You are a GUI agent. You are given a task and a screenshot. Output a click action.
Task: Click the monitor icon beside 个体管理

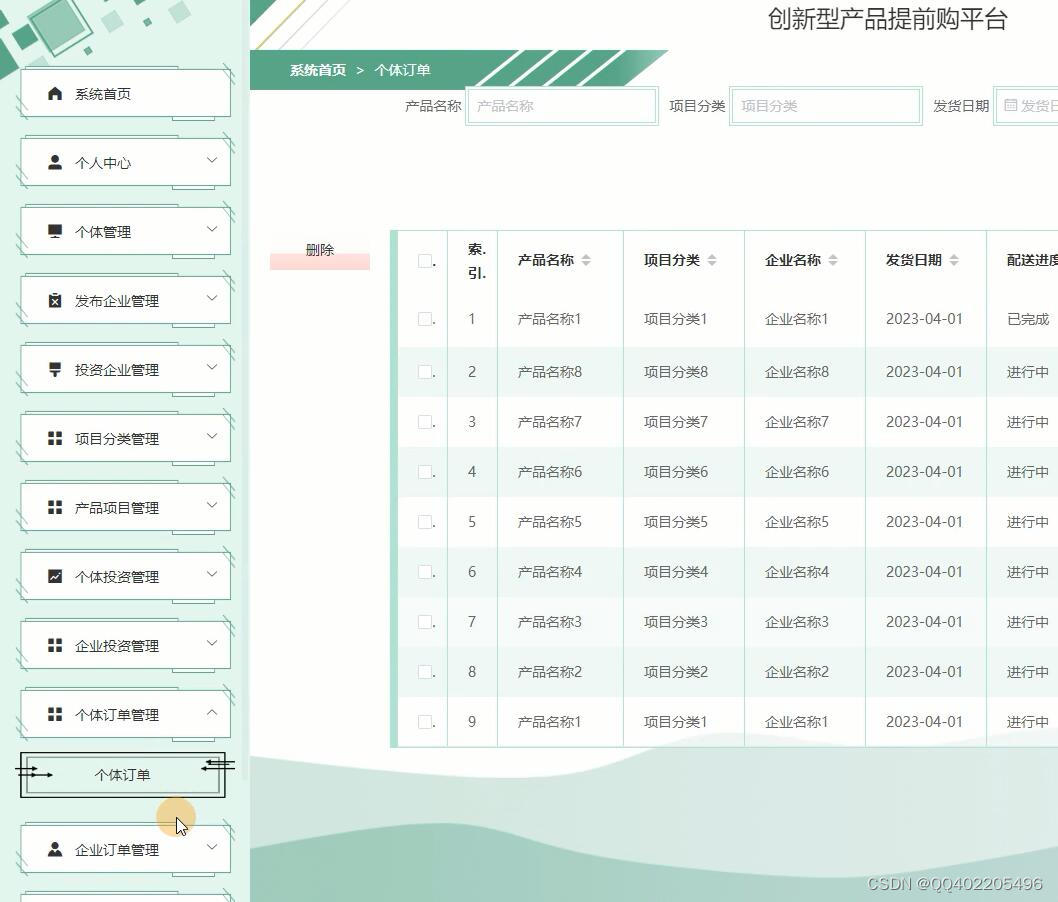pyautogui.click(x=55, y=231)
